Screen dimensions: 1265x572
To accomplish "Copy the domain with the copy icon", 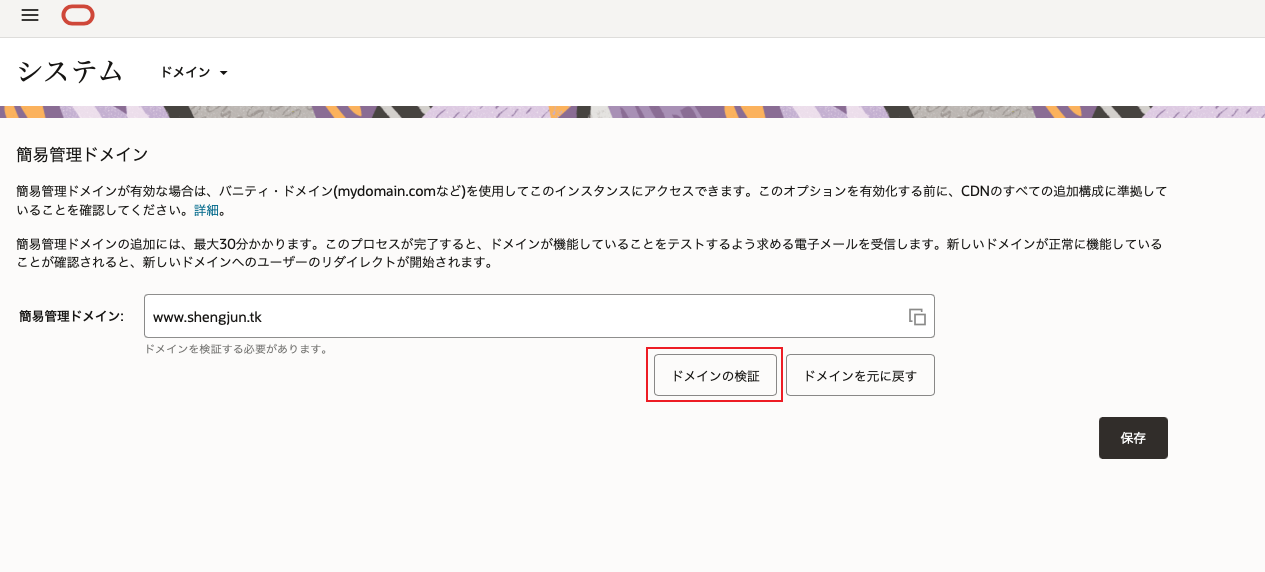I will (917, 317).
